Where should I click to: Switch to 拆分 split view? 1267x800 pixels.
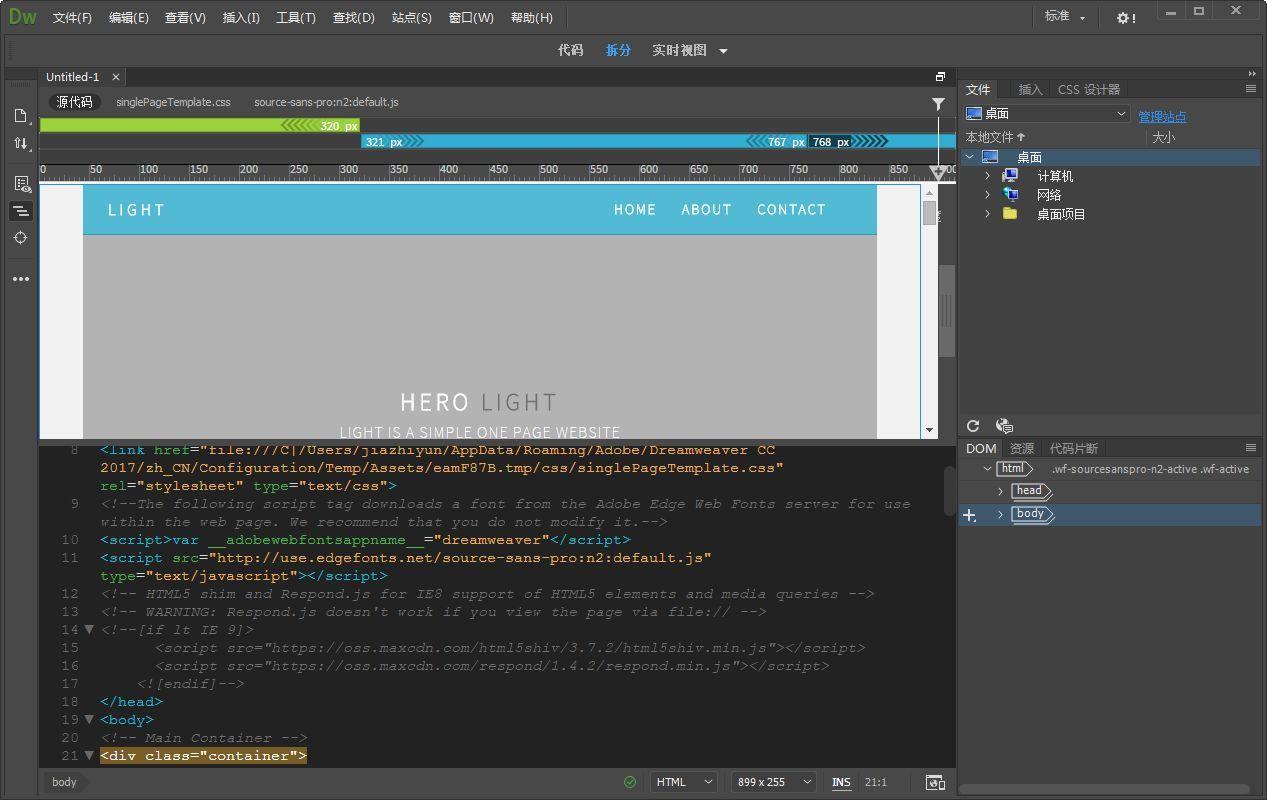(x=619, y=51)
